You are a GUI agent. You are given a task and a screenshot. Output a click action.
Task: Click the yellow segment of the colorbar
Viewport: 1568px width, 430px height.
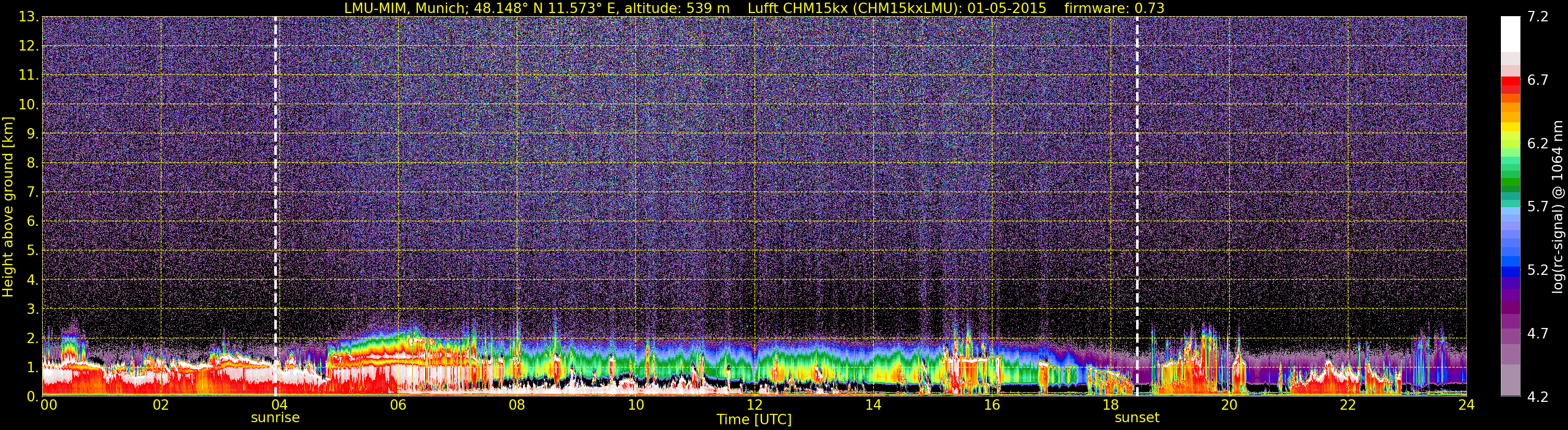pyautogui.click(x=1511, y=127)
